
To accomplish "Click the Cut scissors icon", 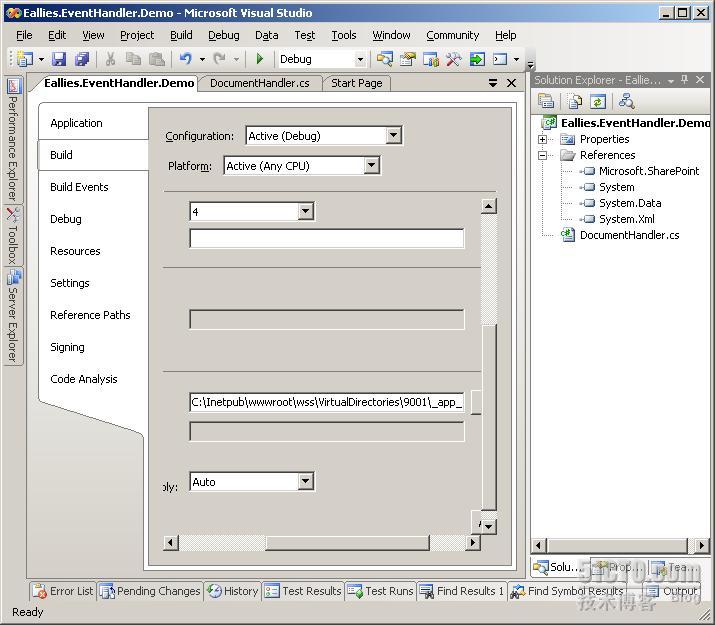I will tap(110, 59).
